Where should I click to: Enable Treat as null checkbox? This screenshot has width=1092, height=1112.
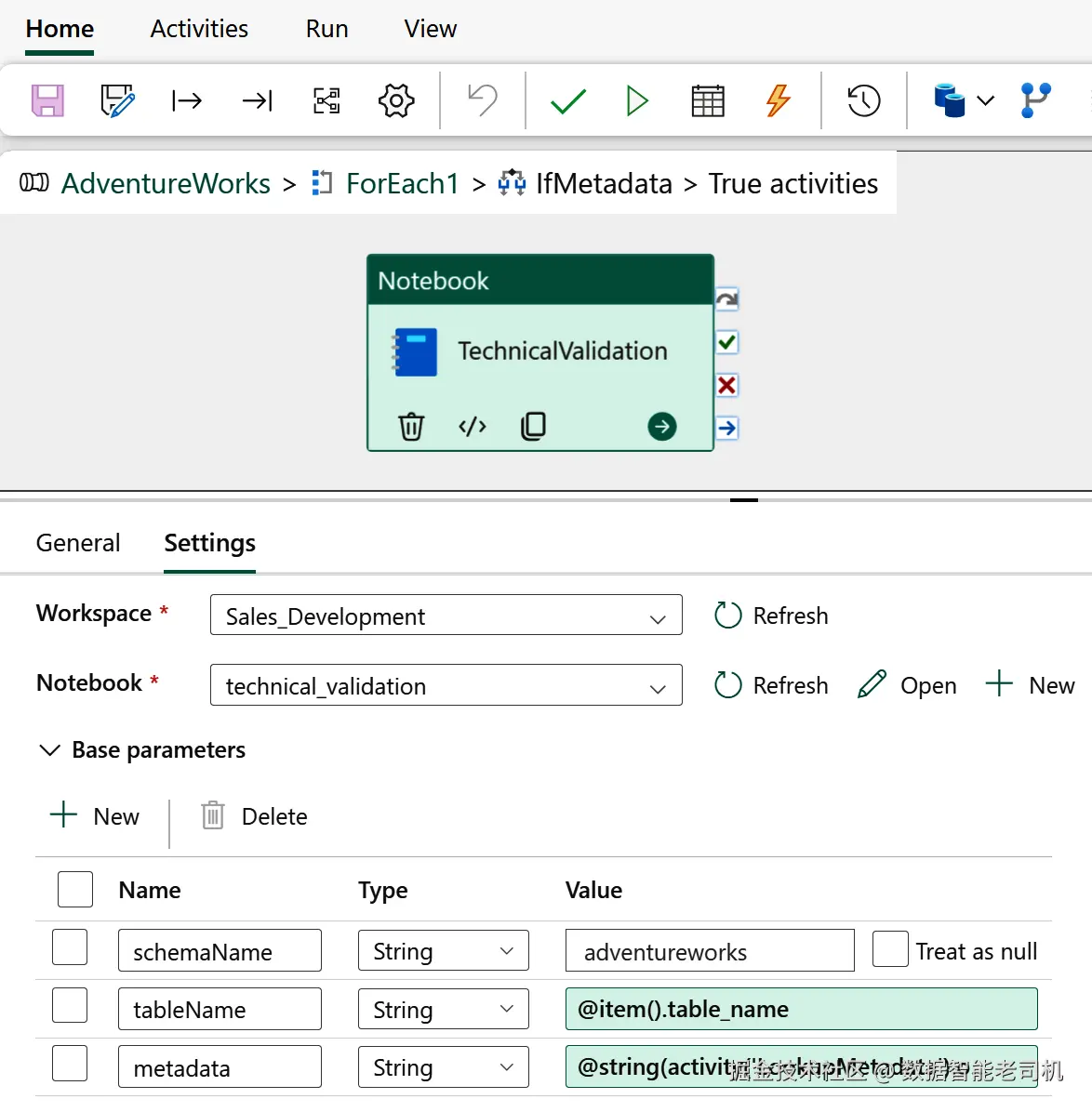click(x=890, y=949)
